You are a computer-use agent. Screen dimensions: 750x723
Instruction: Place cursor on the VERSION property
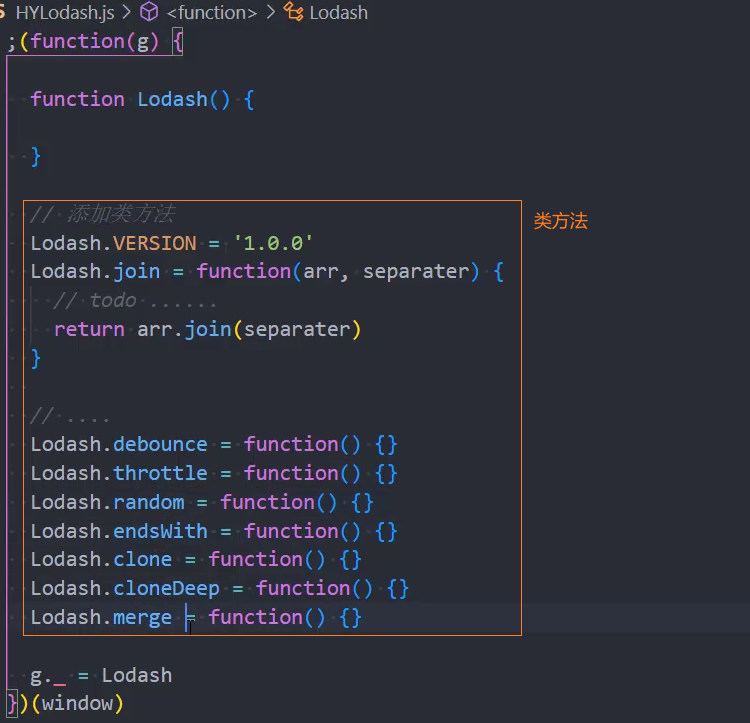pos(155,243)
